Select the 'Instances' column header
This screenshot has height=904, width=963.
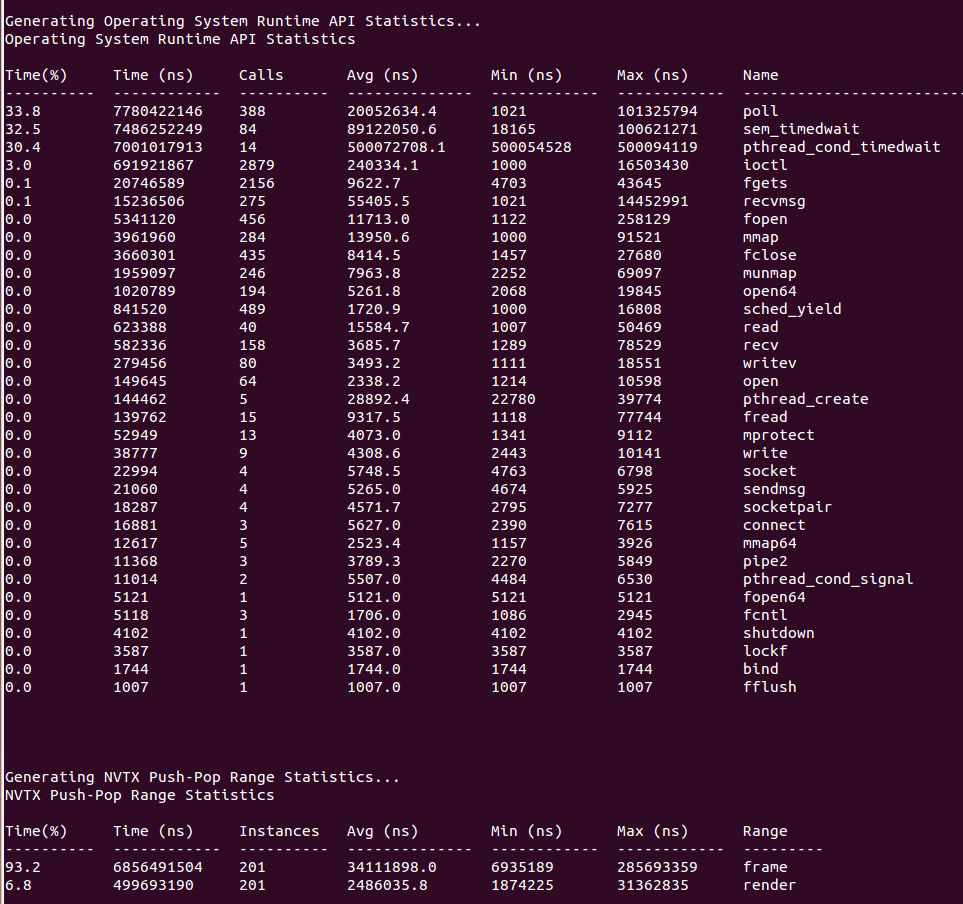pyautogui.click(x=279, y=831)
